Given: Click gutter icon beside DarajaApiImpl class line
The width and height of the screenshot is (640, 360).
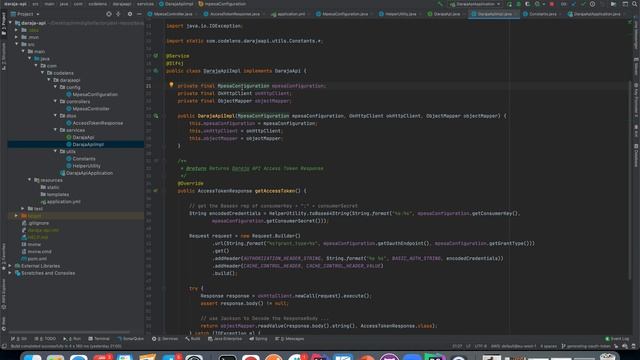Looking at the screenshot, I should point(156,71).
